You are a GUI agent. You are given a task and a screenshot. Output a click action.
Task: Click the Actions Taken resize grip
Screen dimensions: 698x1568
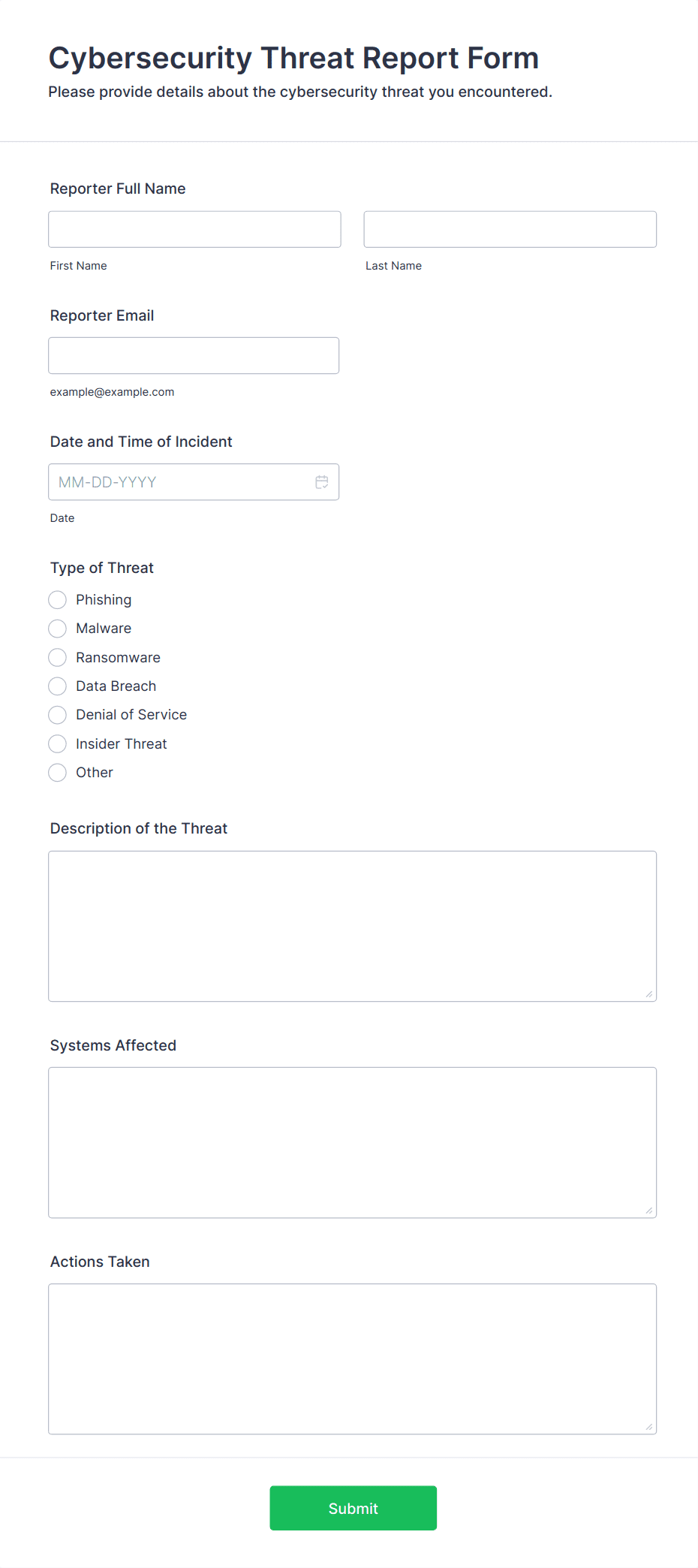coord(649,1427)
